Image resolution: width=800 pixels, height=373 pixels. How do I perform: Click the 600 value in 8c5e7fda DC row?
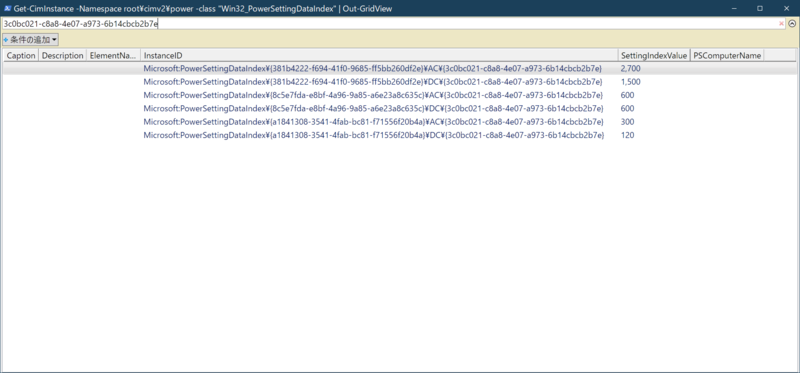click(628, 108)
